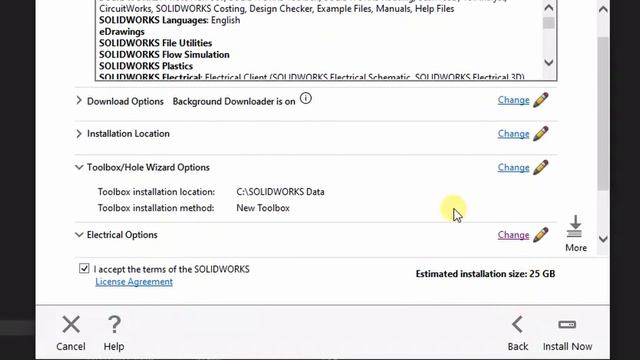640x360 pixels.
Task: Click Change link for Installation Location
Action: [x=513, y=134]
